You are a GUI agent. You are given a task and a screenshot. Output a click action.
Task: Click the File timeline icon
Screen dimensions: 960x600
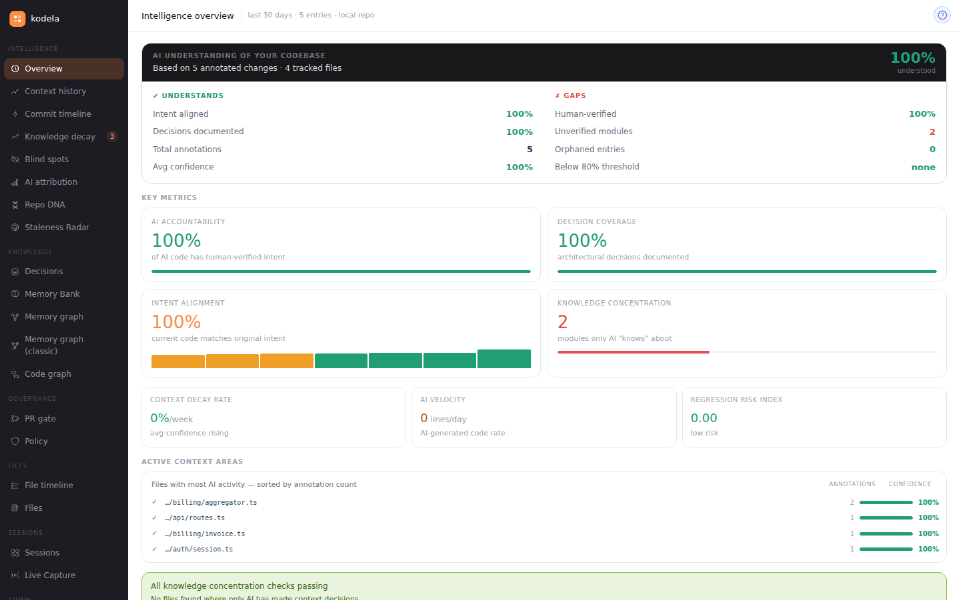[x=15, y=485]
